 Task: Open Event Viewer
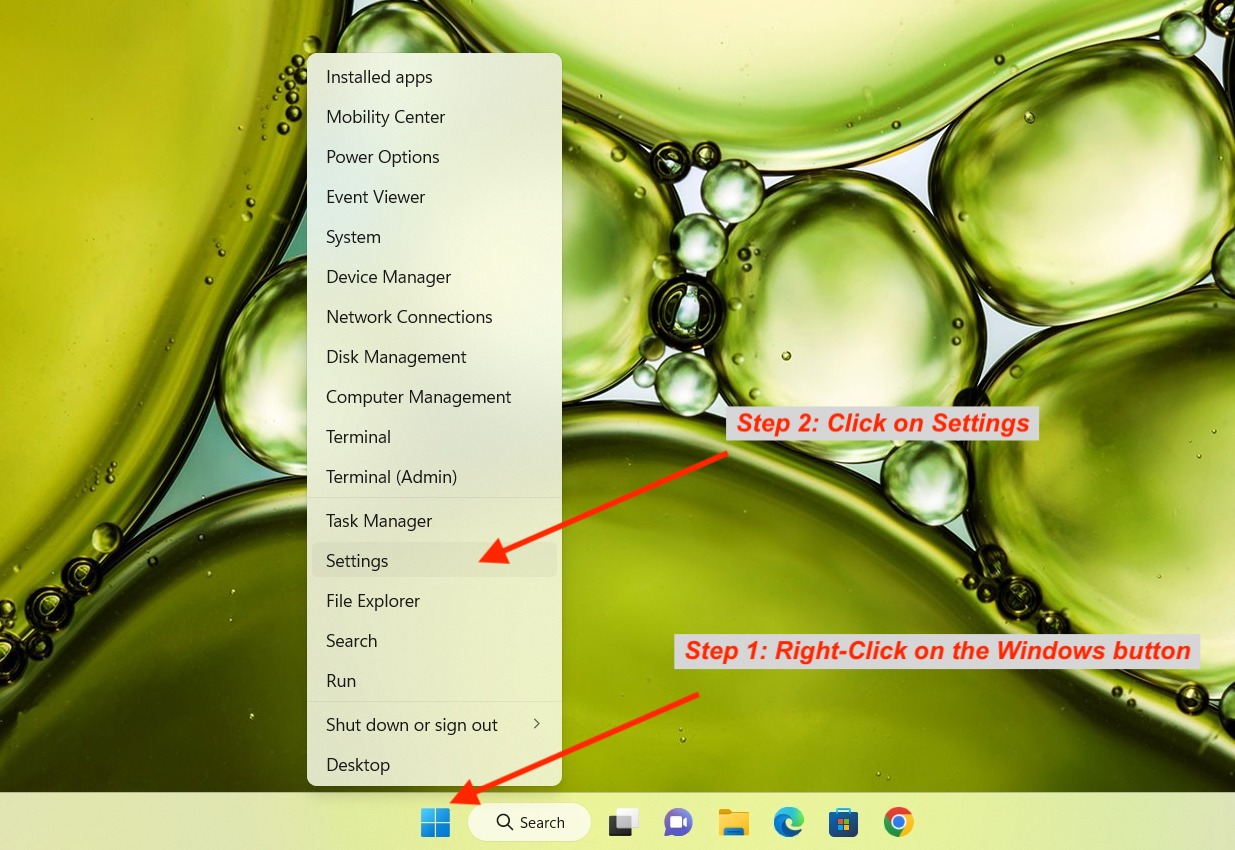point(375,196)
